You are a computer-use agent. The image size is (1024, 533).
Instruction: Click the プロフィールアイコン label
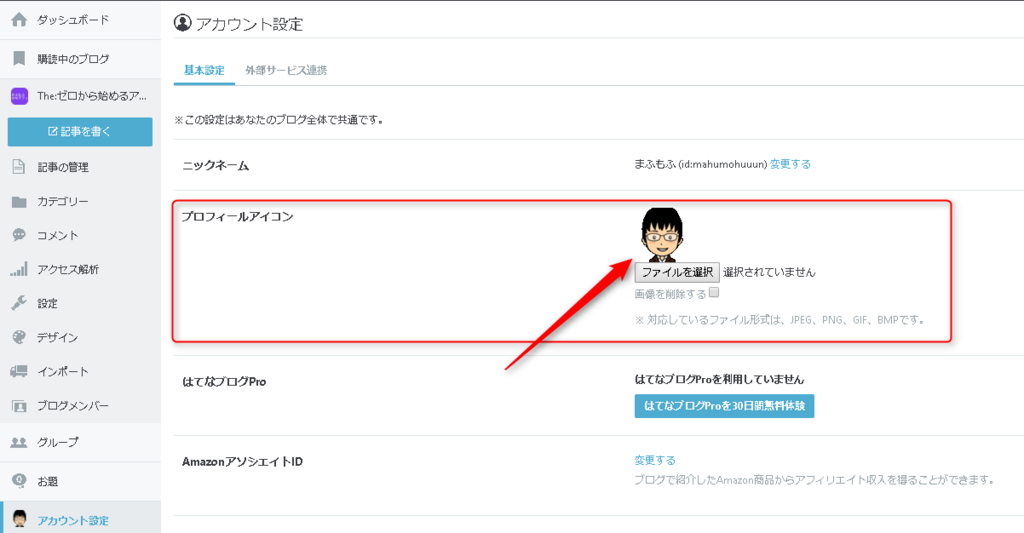238,216
